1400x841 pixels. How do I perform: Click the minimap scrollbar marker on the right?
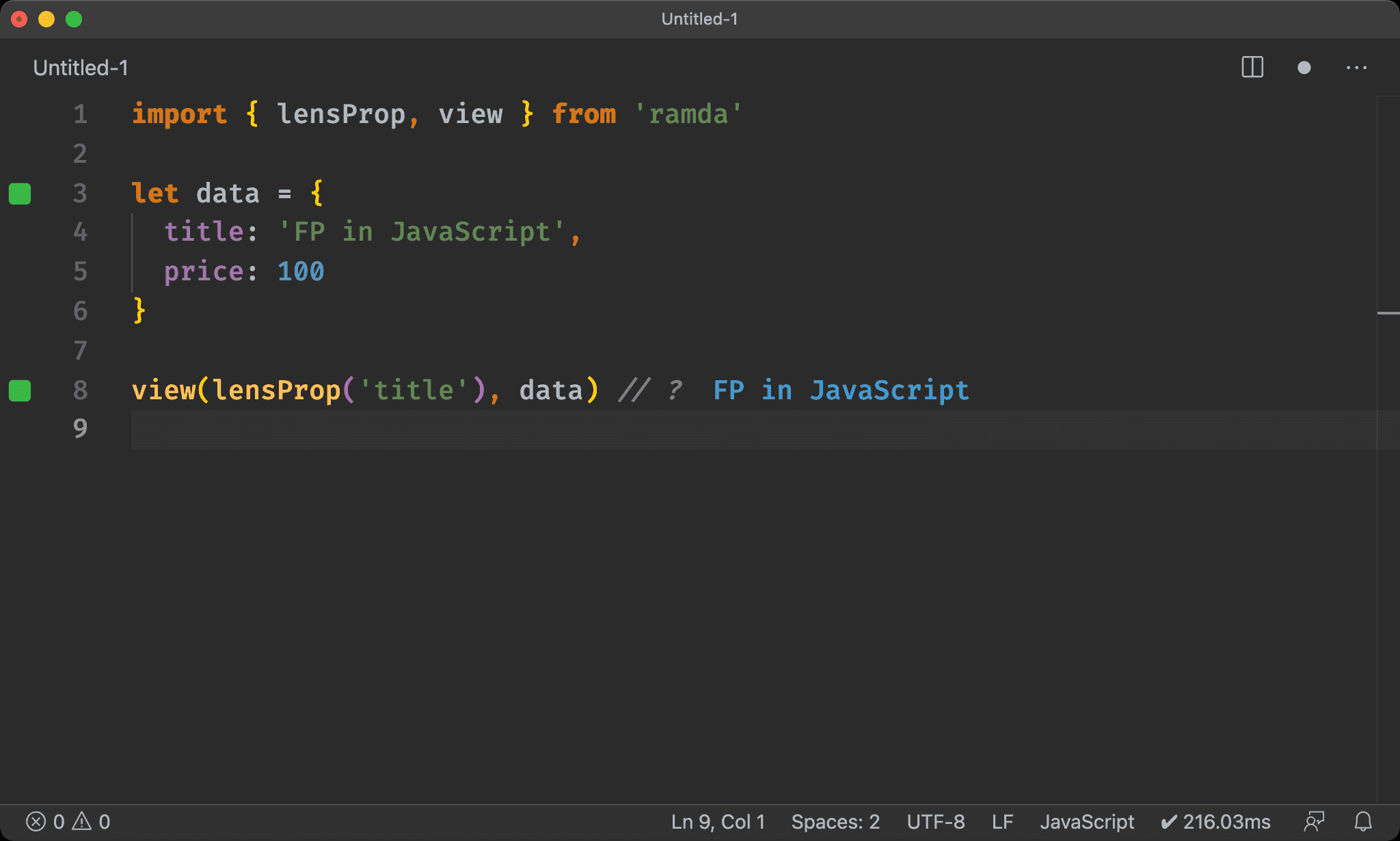point(1388,313)
